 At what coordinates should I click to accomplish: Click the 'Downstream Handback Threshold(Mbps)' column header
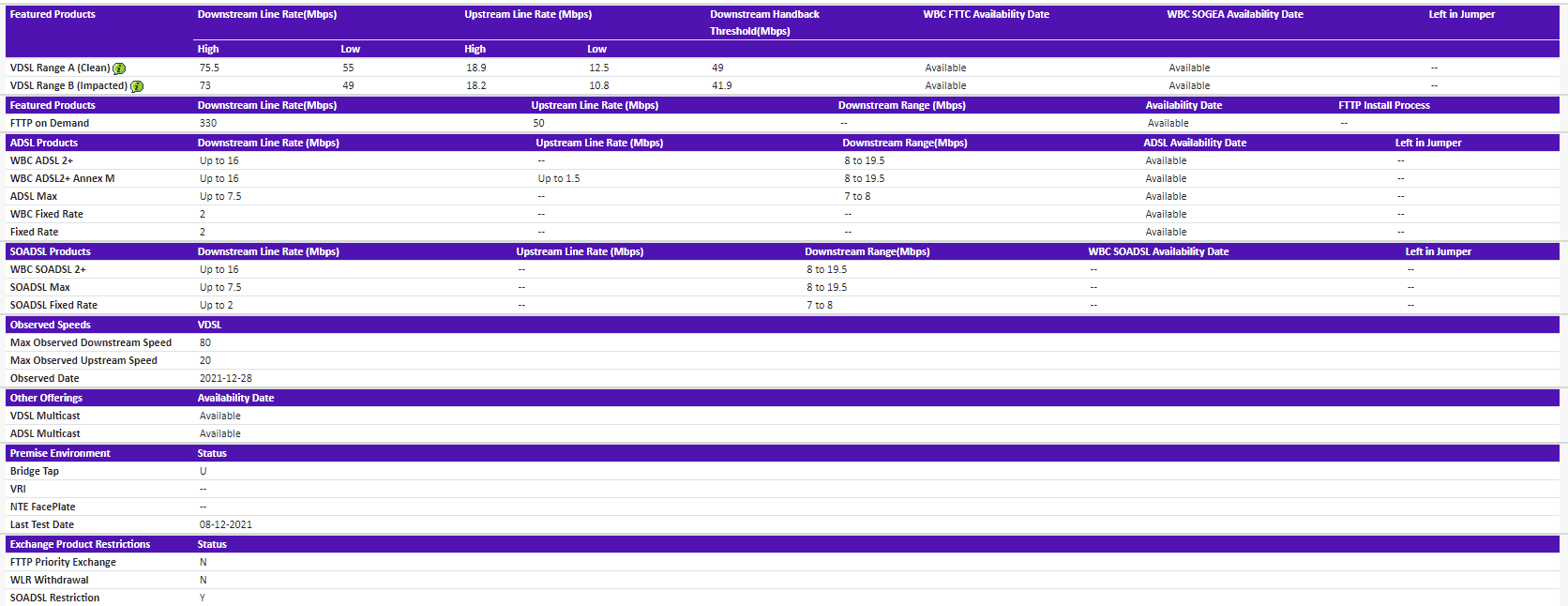[764, 23]
